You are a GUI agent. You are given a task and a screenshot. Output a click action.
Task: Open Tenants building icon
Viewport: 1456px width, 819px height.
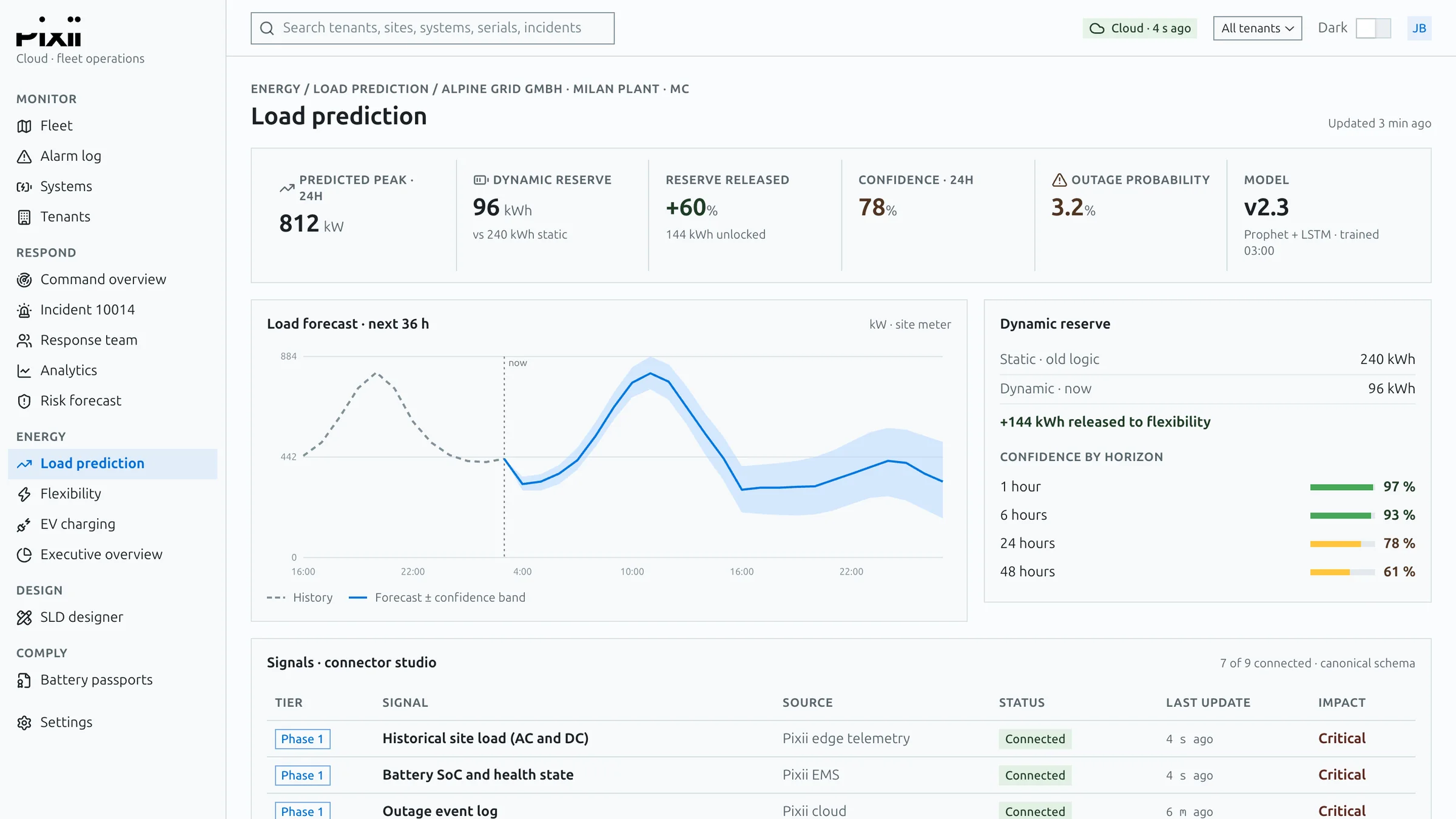24,217
